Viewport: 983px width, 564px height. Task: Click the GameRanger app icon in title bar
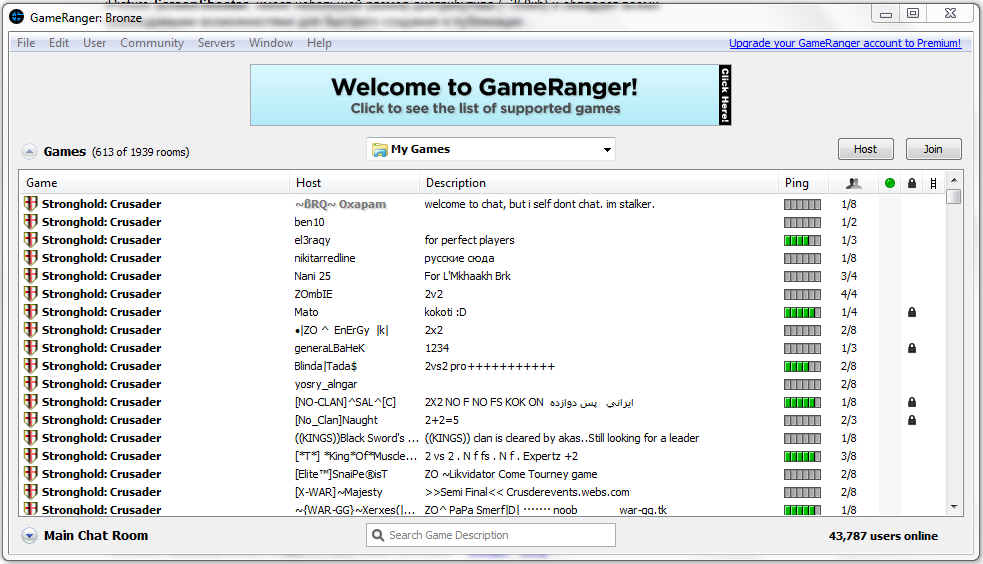pyautogui.click(x=17, y=18)
